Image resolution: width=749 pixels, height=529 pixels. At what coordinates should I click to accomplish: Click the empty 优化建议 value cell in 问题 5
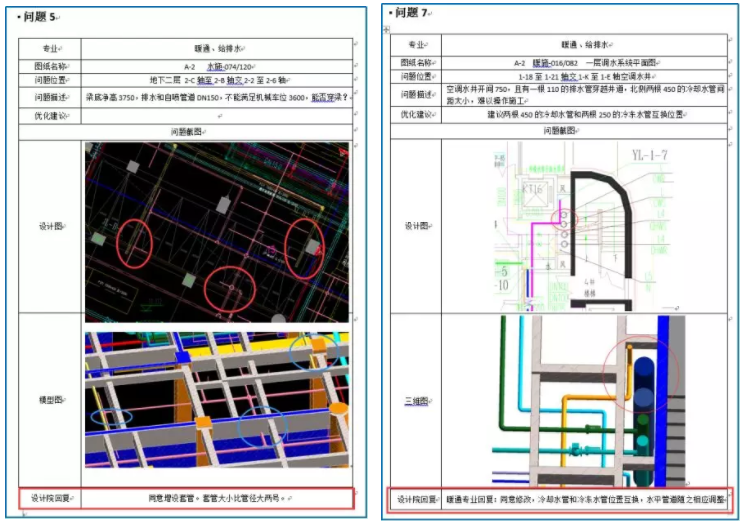[216, 115]
